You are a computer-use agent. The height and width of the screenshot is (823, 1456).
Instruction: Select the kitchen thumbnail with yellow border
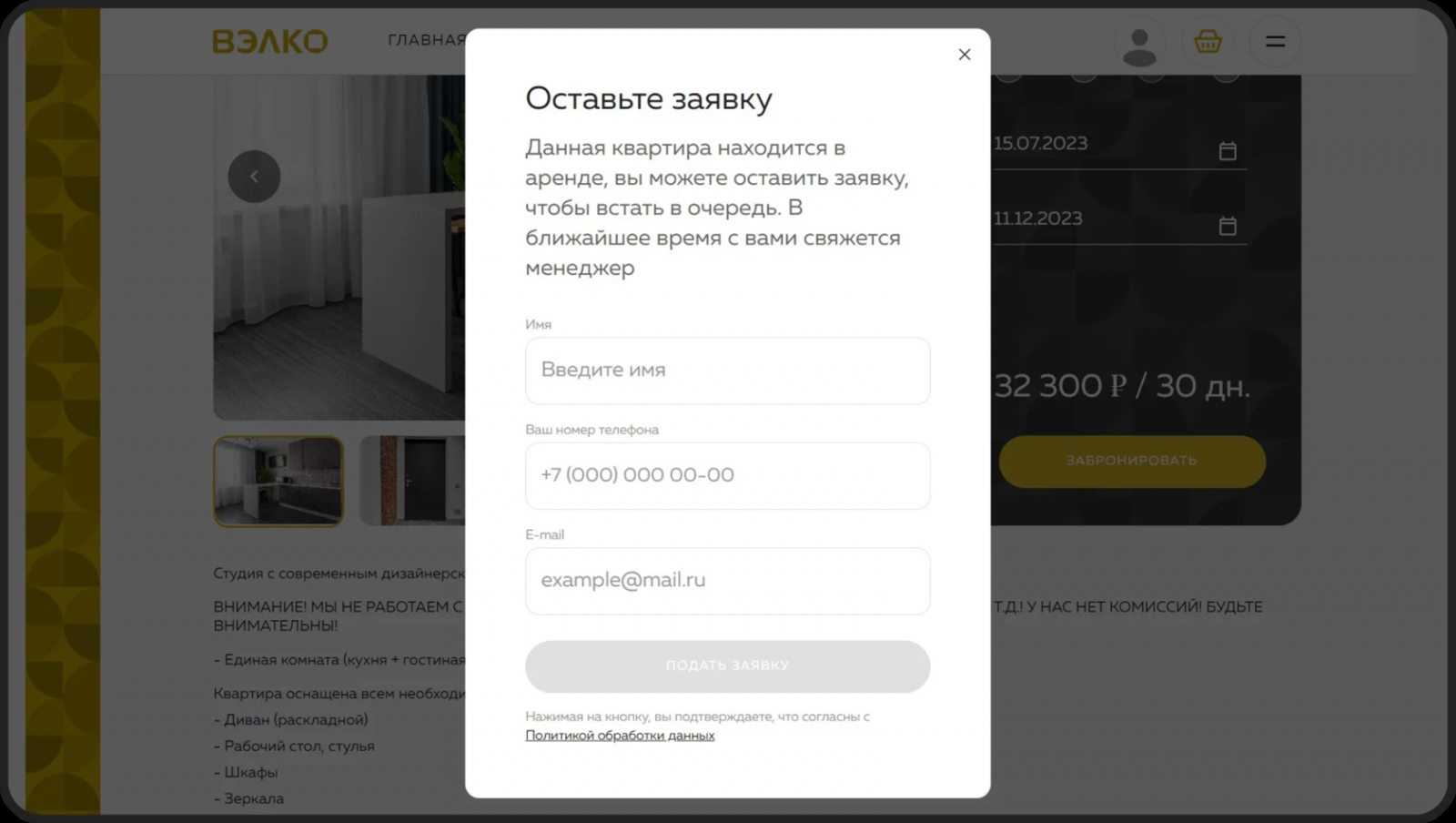(278, 481)
